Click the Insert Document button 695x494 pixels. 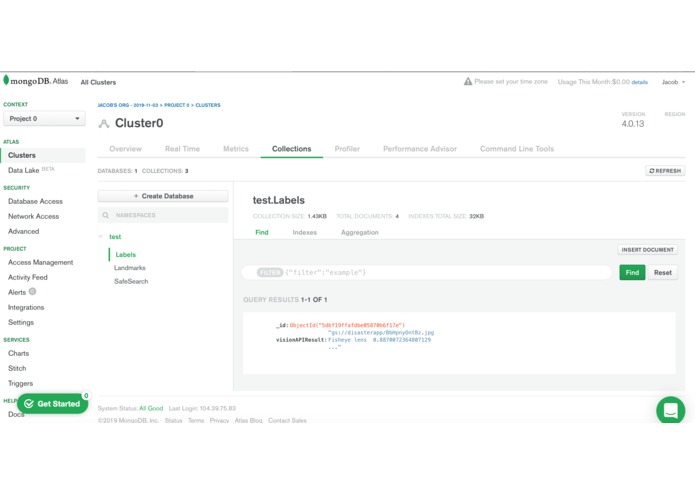647,250
